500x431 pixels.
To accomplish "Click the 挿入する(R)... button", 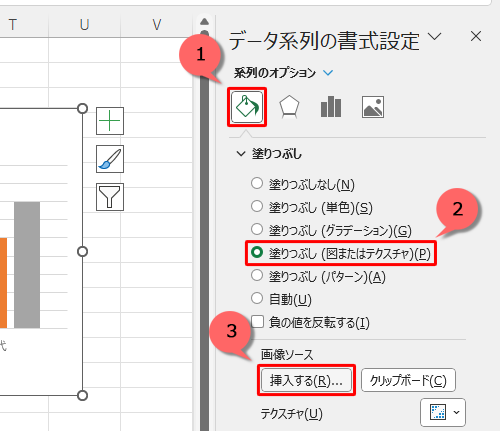I will tap(306, 380).
